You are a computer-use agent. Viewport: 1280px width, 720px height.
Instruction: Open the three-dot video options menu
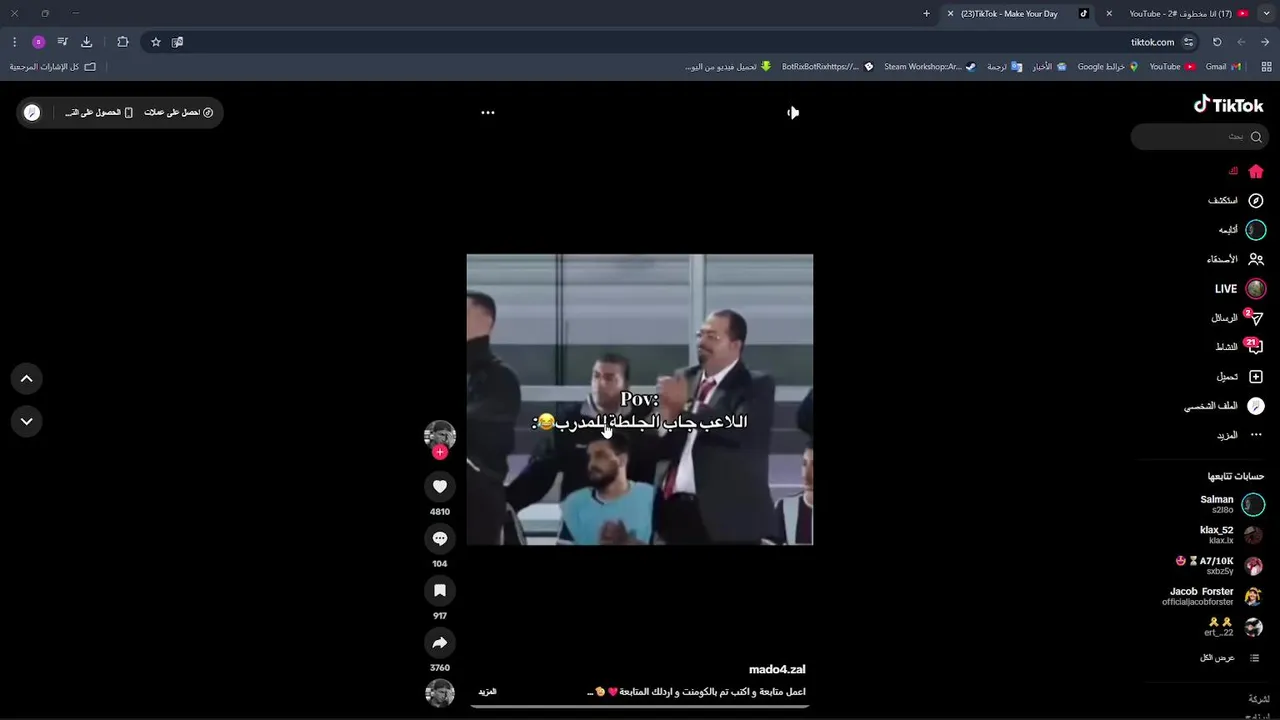[x=488, y=113]
